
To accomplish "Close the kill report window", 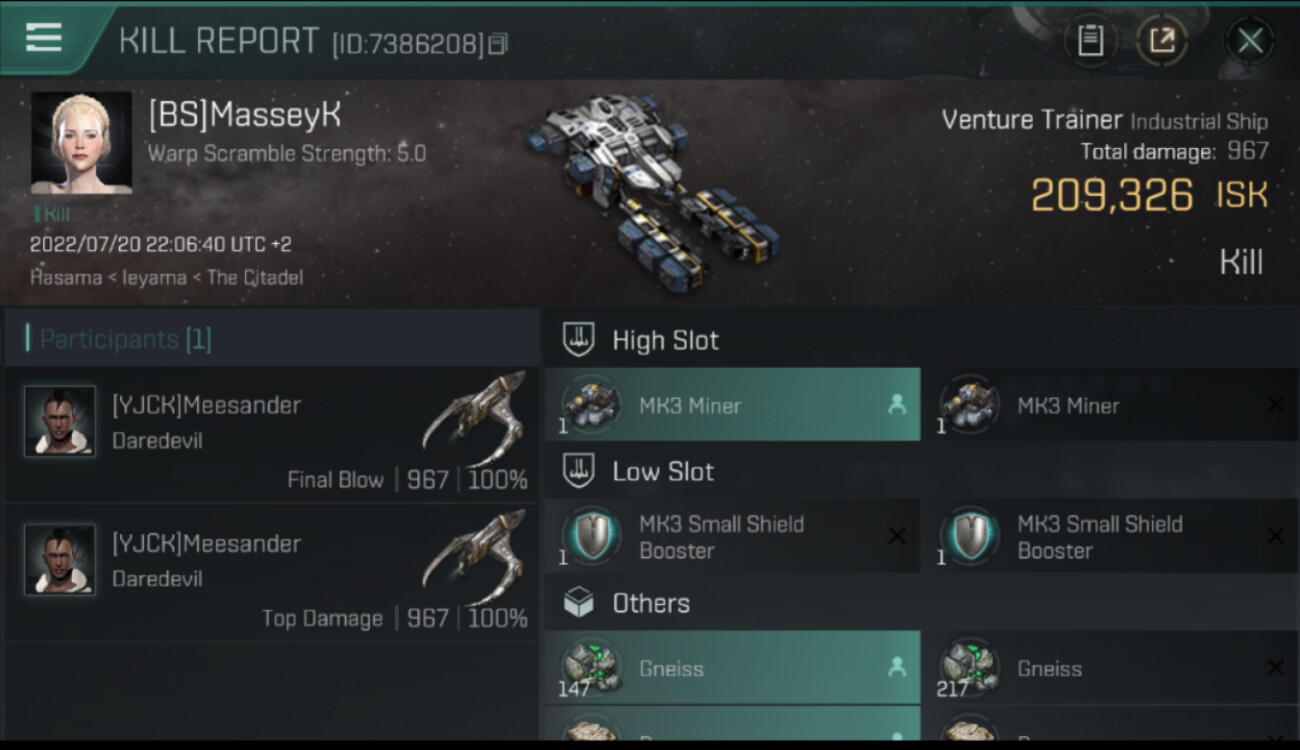I will pos(1250,40).
